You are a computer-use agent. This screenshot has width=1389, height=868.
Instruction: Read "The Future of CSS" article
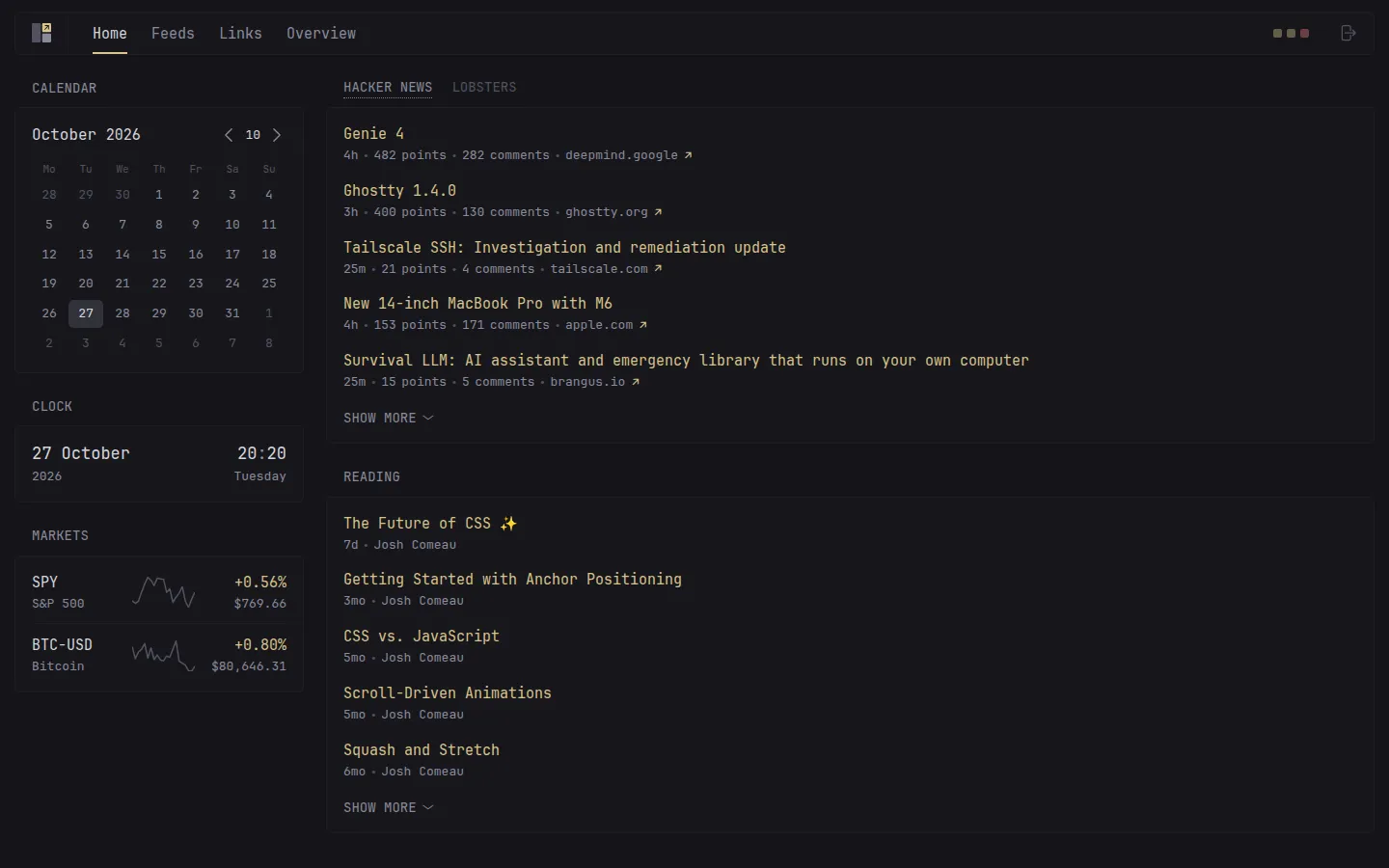point(430,524)
